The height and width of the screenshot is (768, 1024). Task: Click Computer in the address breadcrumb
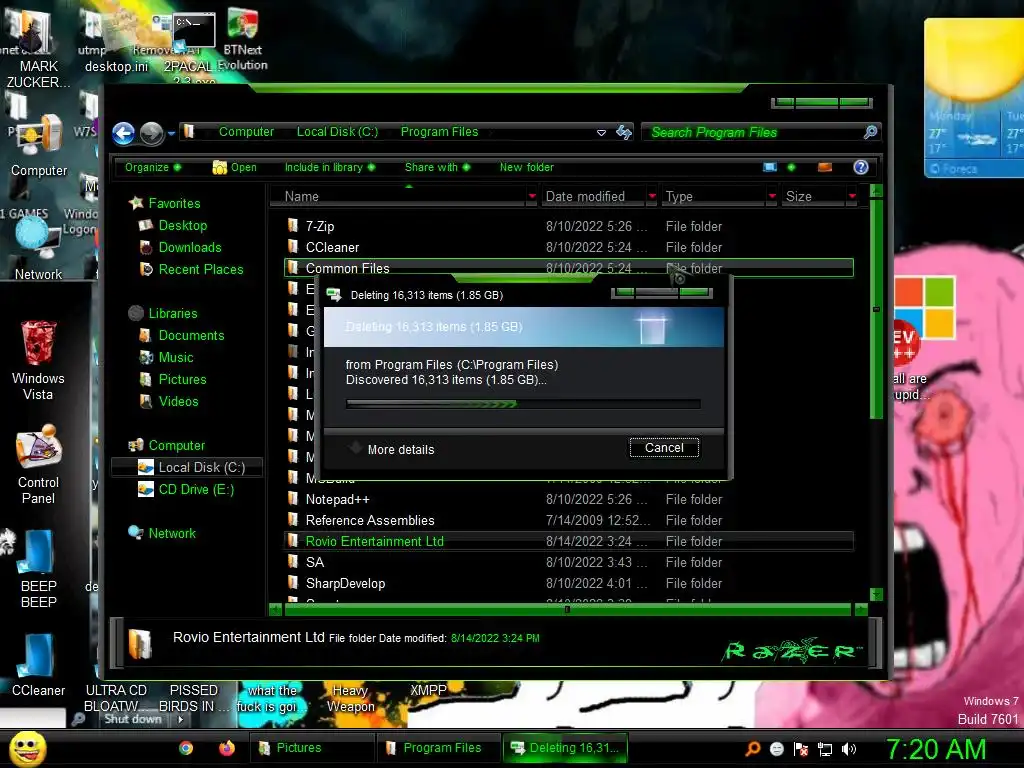click(246, 132)
